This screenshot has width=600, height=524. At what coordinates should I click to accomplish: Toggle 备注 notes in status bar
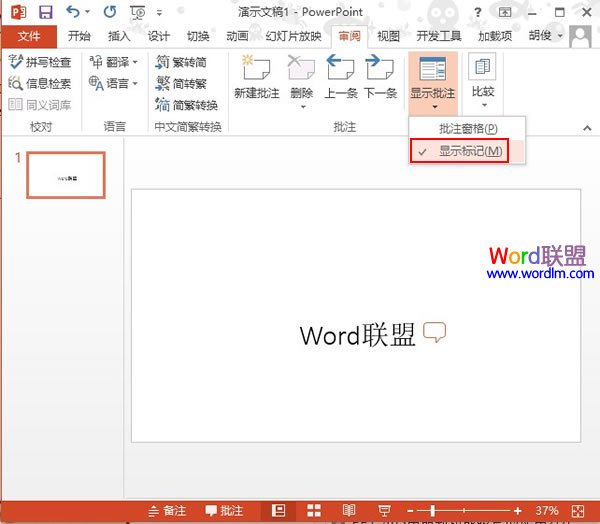[167, 511]
